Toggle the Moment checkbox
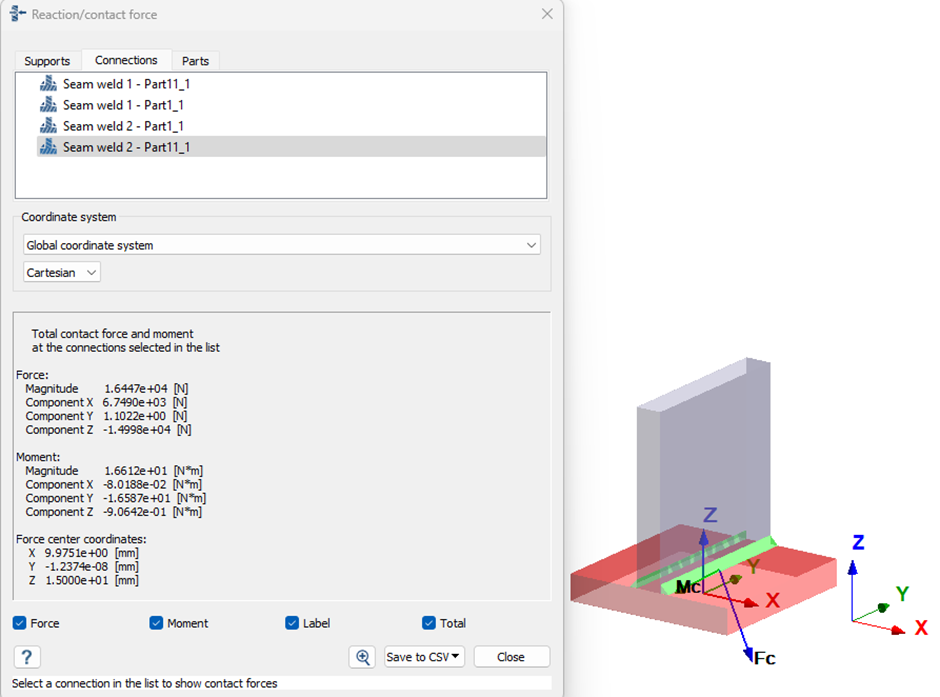940x697 pixels. [156, 623]
